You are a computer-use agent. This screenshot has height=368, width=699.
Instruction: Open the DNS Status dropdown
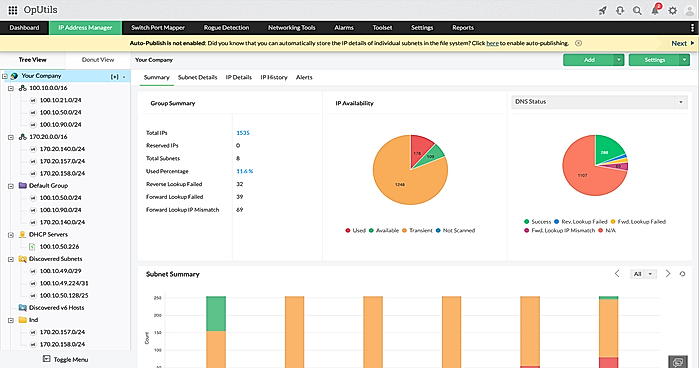599,102
